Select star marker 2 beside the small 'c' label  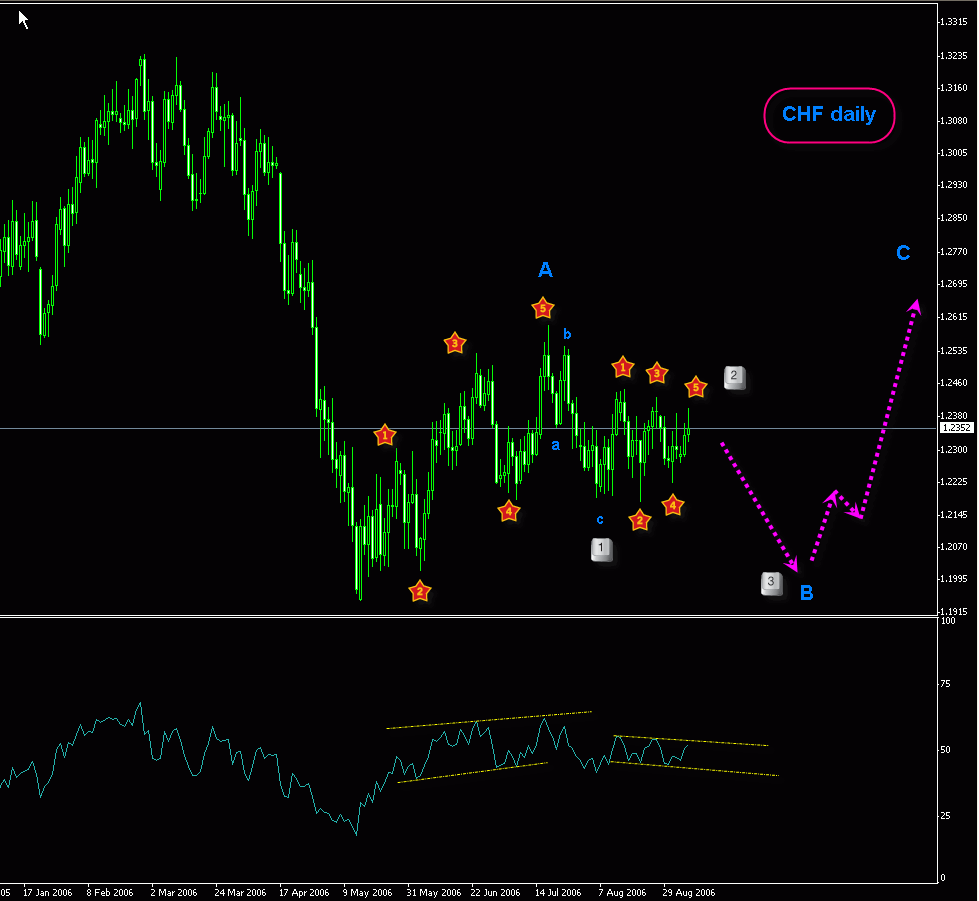(x=639, y=520)
